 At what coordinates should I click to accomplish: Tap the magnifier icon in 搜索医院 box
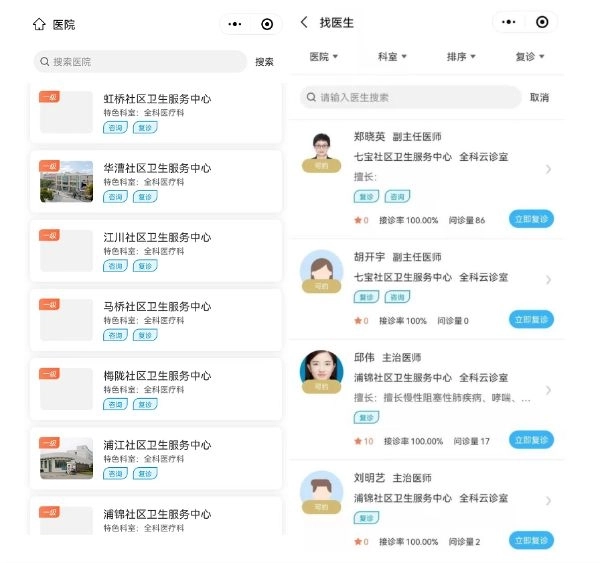(x=45, y=62)
